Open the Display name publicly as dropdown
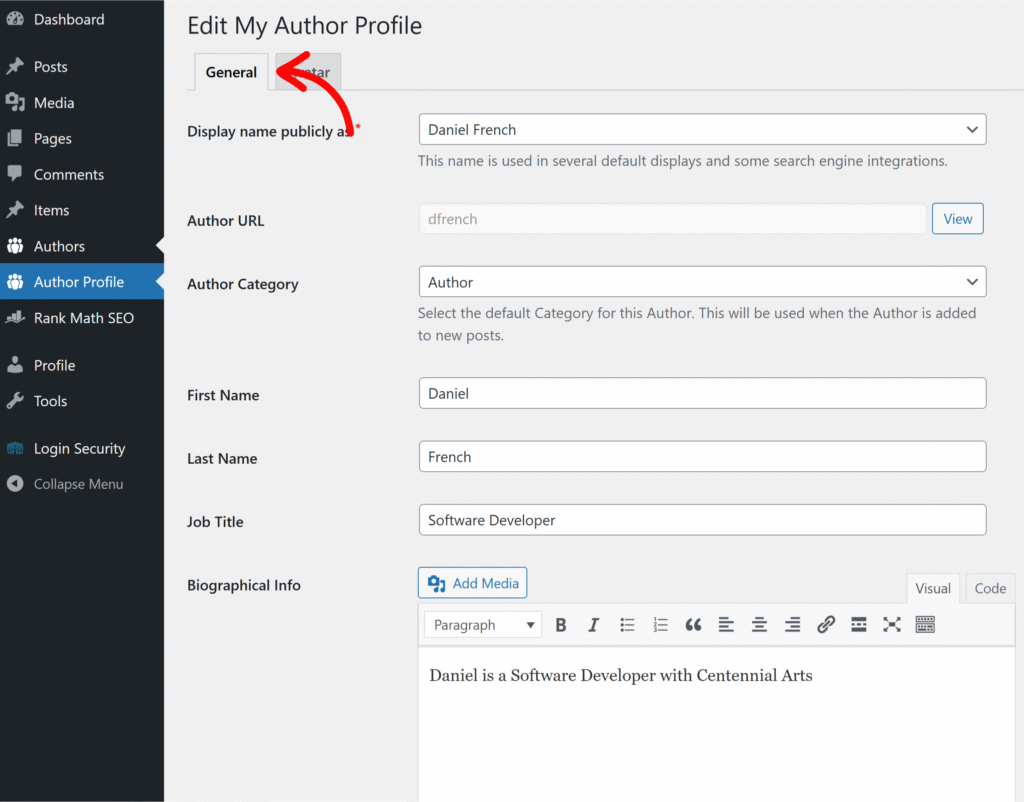The image size is (1024, 802). (x=703, y=129)
